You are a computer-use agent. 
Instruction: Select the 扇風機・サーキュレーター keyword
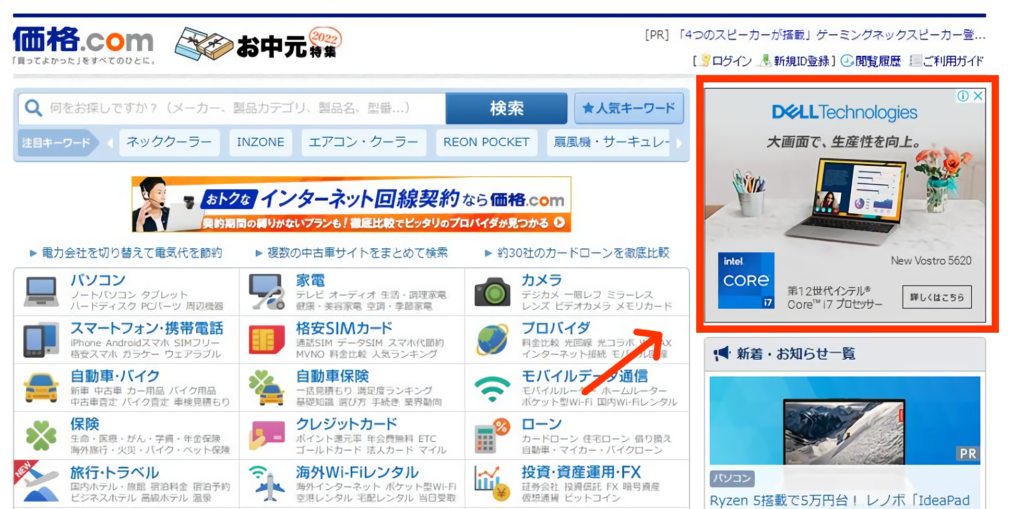click(610, 142)
